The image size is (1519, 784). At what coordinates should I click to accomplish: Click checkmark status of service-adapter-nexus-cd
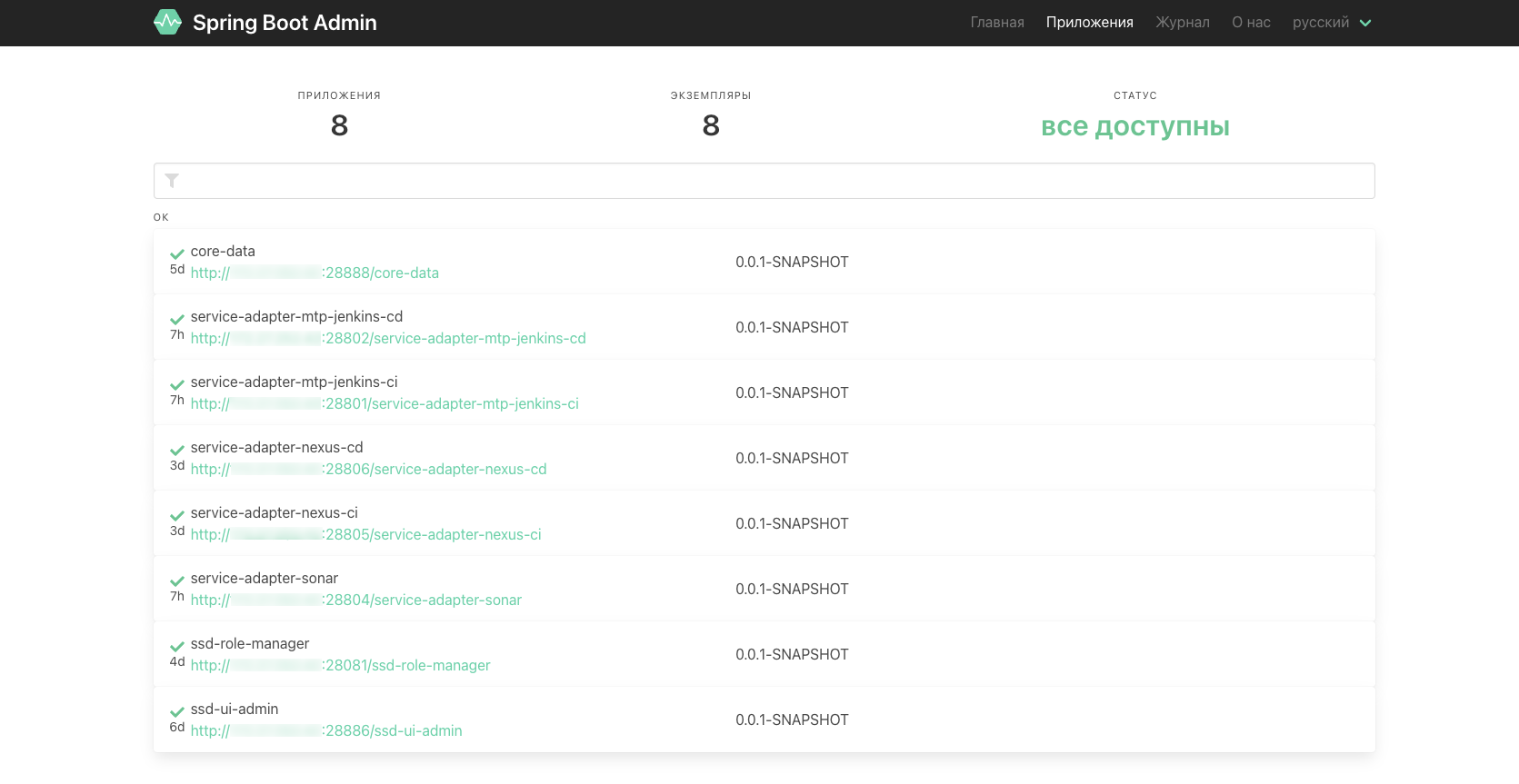(177, 451)
